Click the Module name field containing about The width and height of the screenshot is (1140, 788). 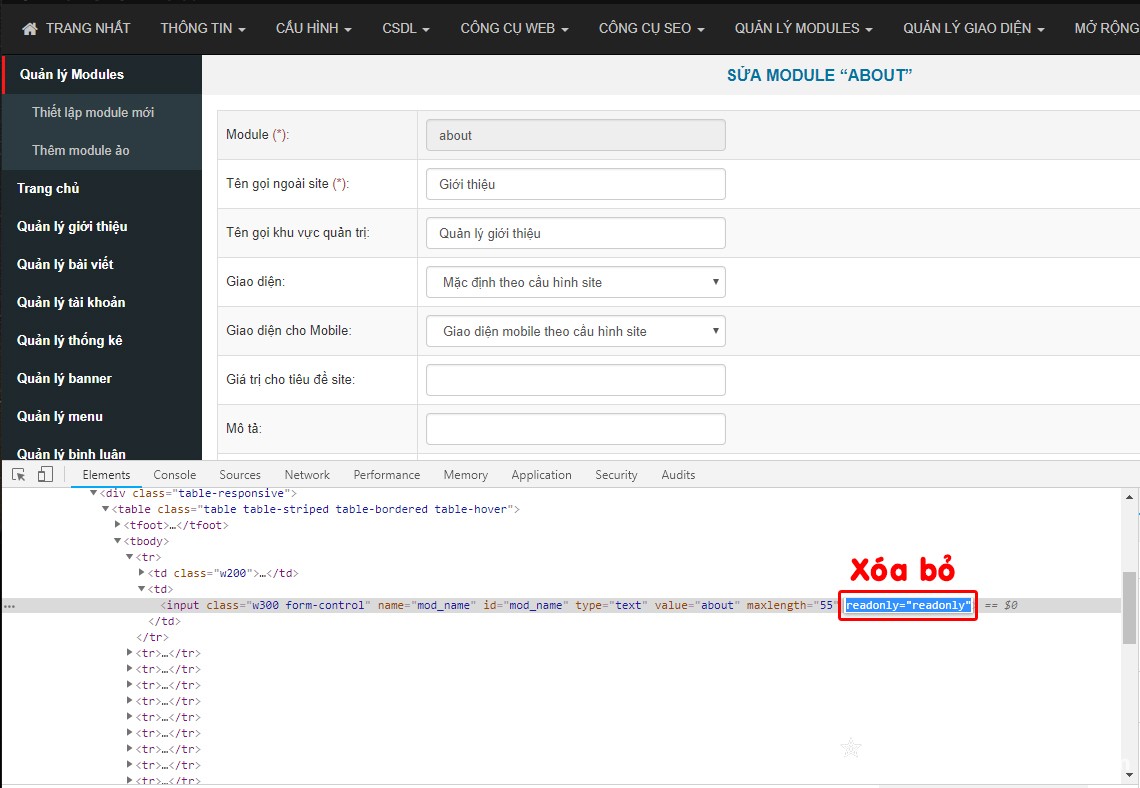[576, 135]
